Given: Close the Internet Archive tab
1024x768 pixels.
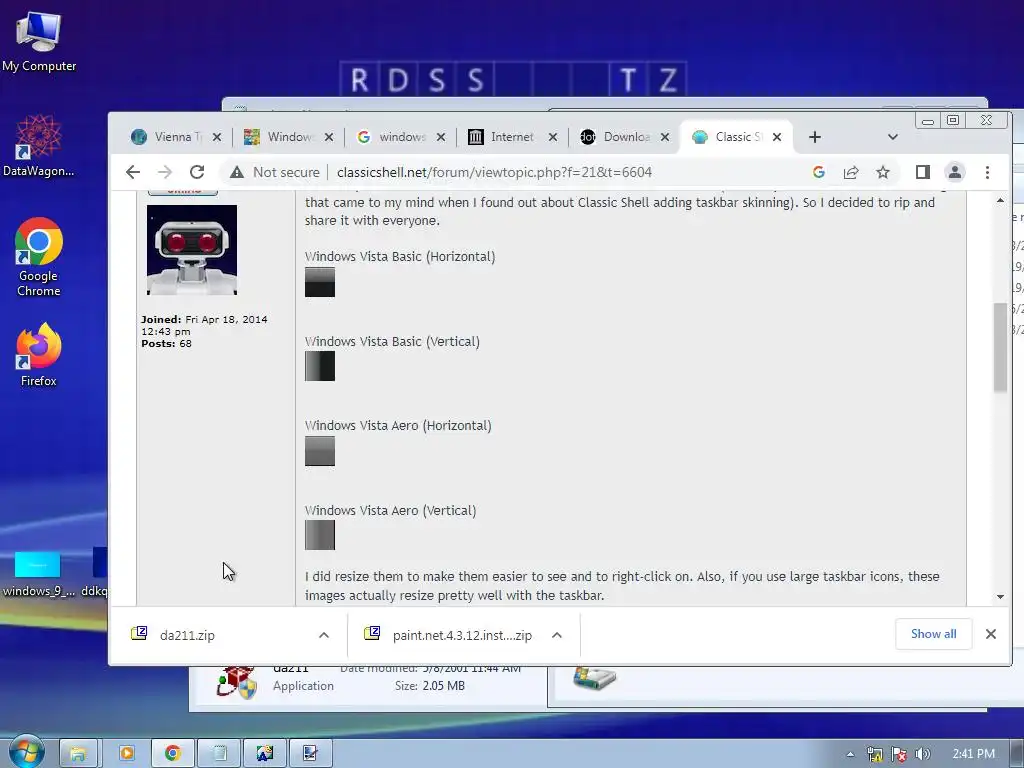Looking at the screenshot, I should [552, 137].
